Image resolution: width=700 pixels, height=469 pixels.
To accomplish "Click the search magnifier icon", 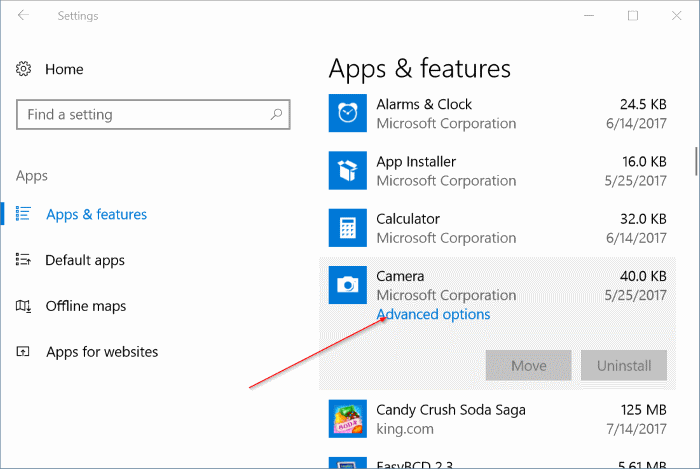I will [277, 115].
